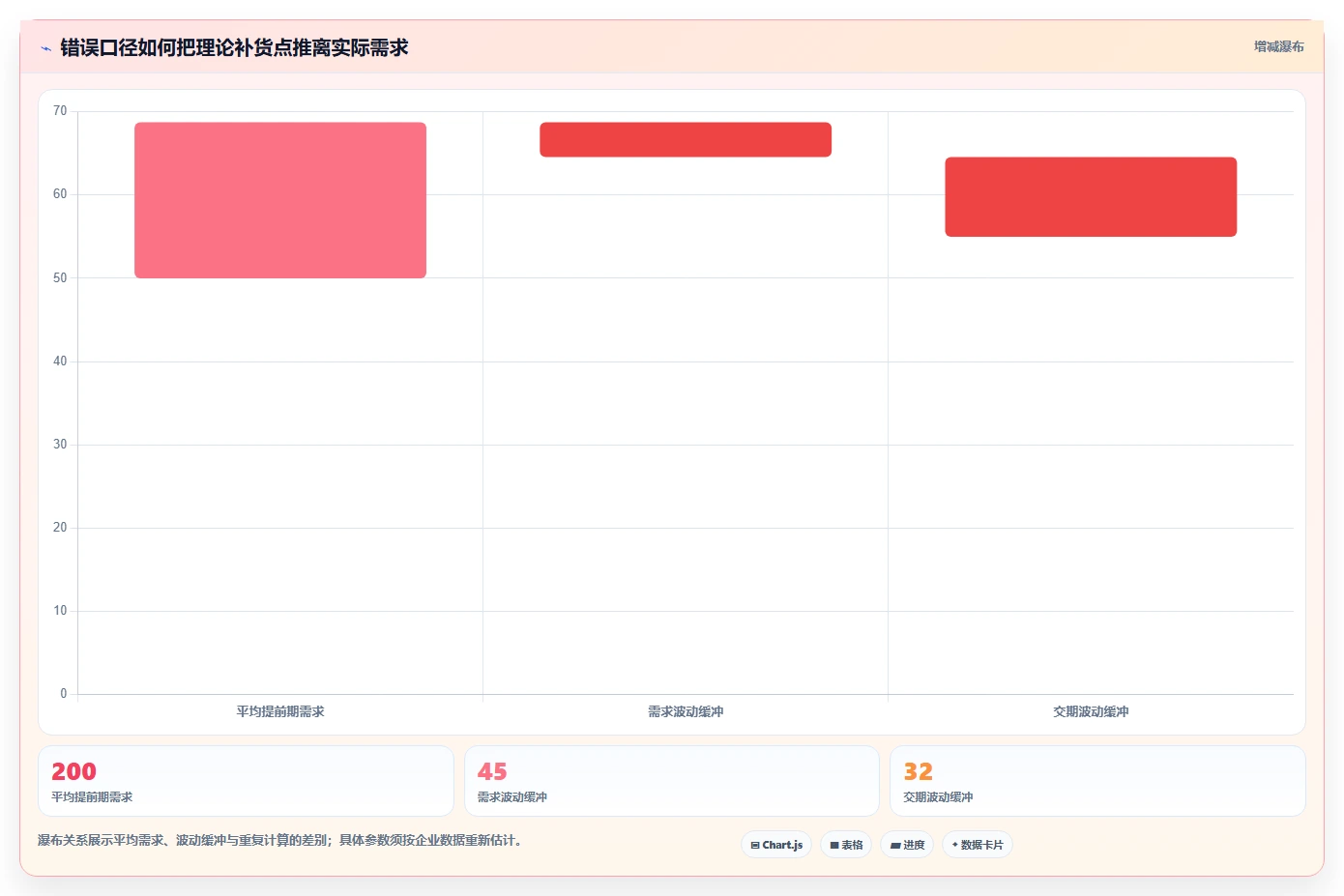Click the 增减瀑布 label in the header

coord(1278,46)
